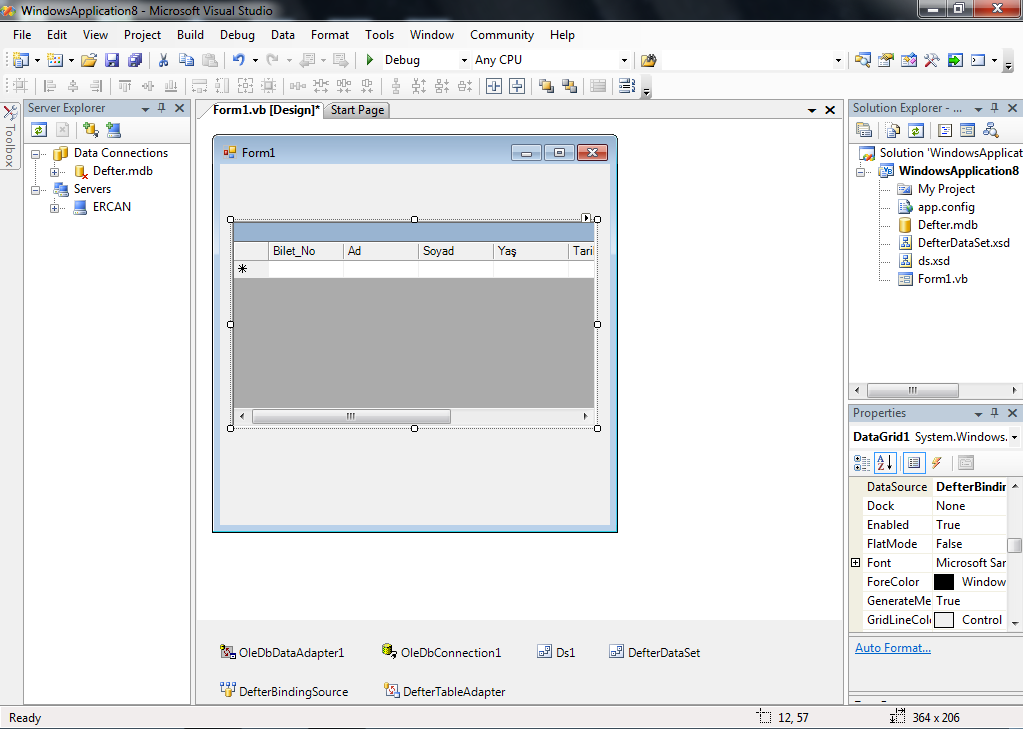Click the Add New Item toolbar icon

point(55,60)
